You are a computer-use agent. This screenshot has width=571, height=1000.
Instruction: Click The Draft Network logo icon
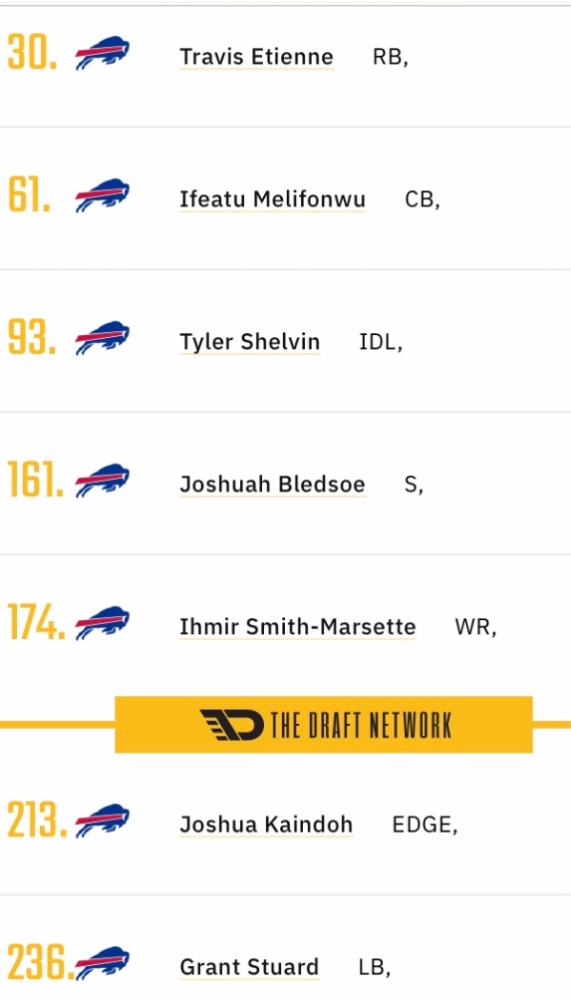pos(232,725)
